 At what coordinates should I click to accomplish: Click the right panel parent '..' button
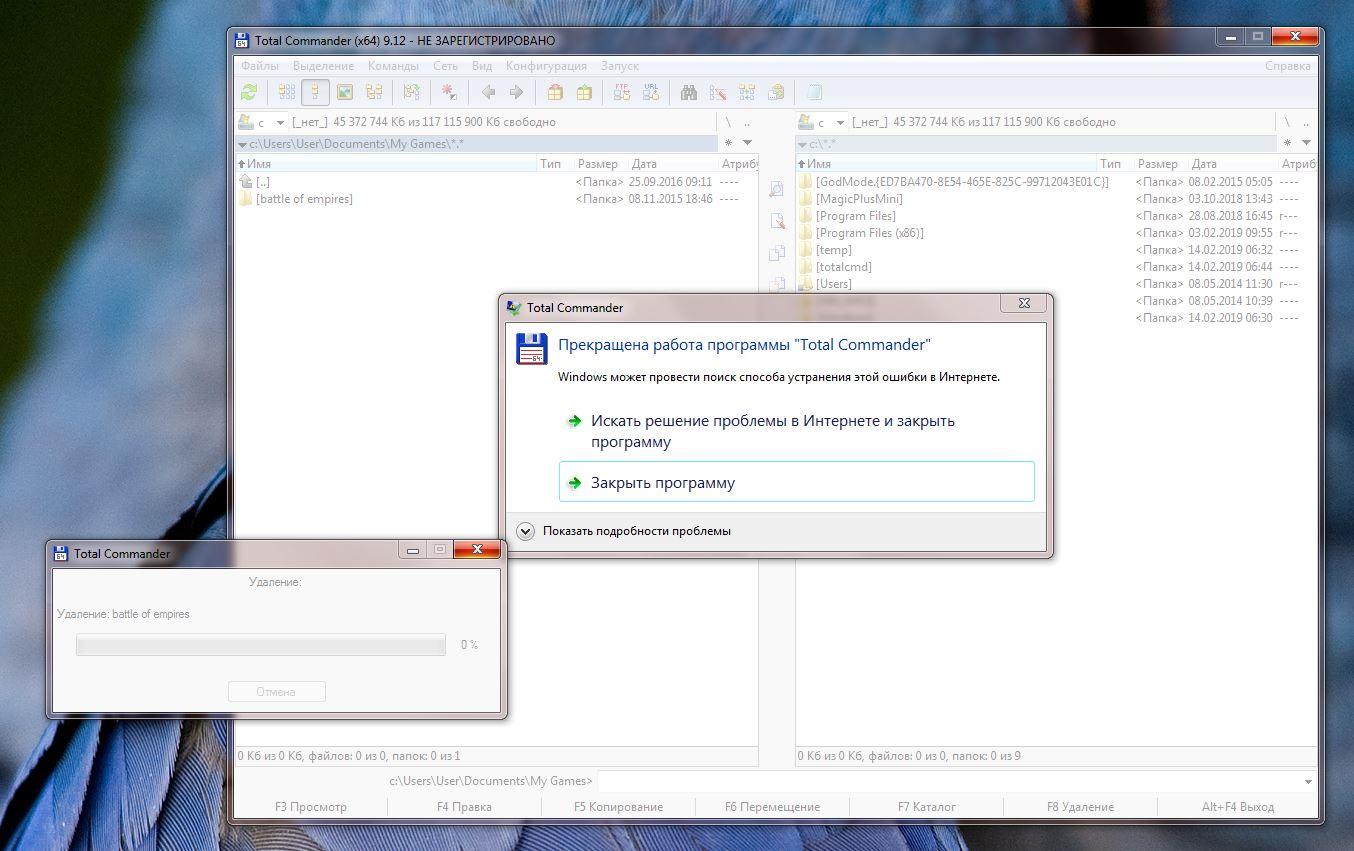[1306, 122]
